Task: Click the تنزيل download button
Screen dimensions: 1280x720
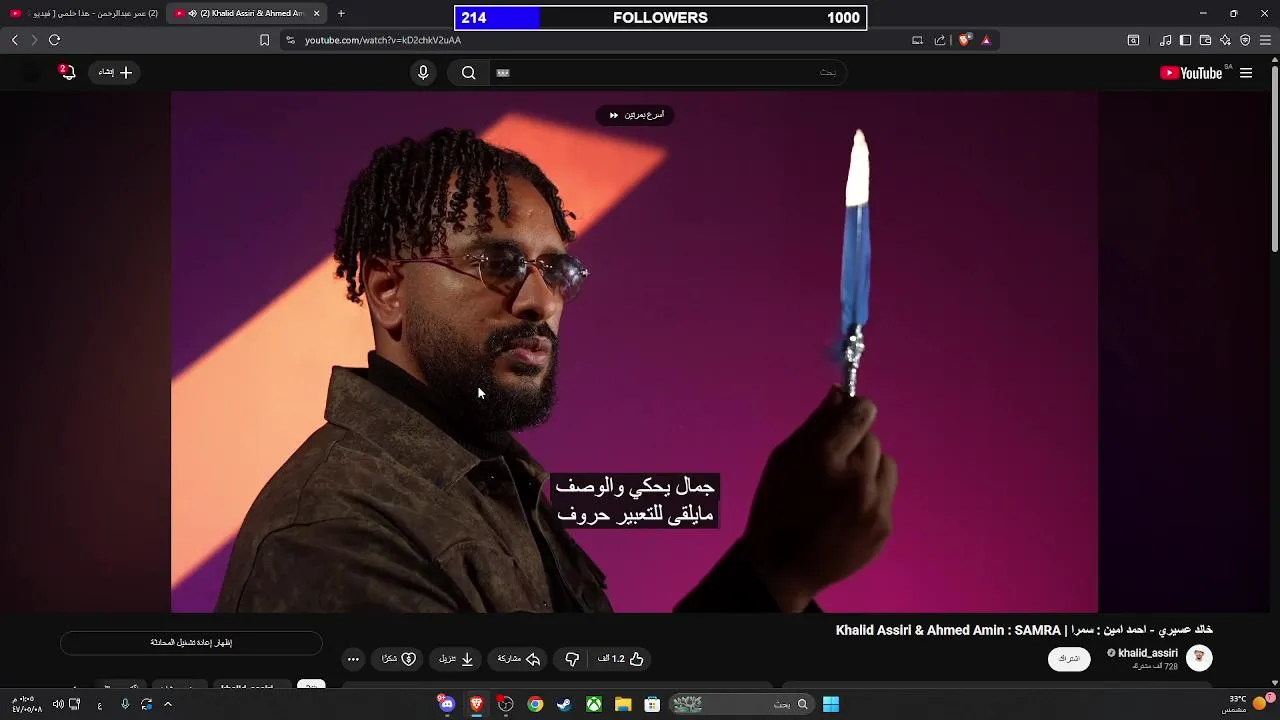Action: click(x=456, y=659)
